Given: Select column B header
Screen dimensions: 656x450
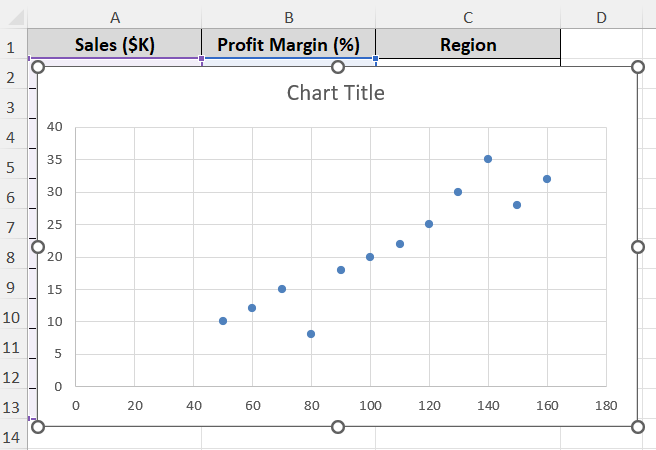Looking at the screenshot, I should (x=288, y=17).
